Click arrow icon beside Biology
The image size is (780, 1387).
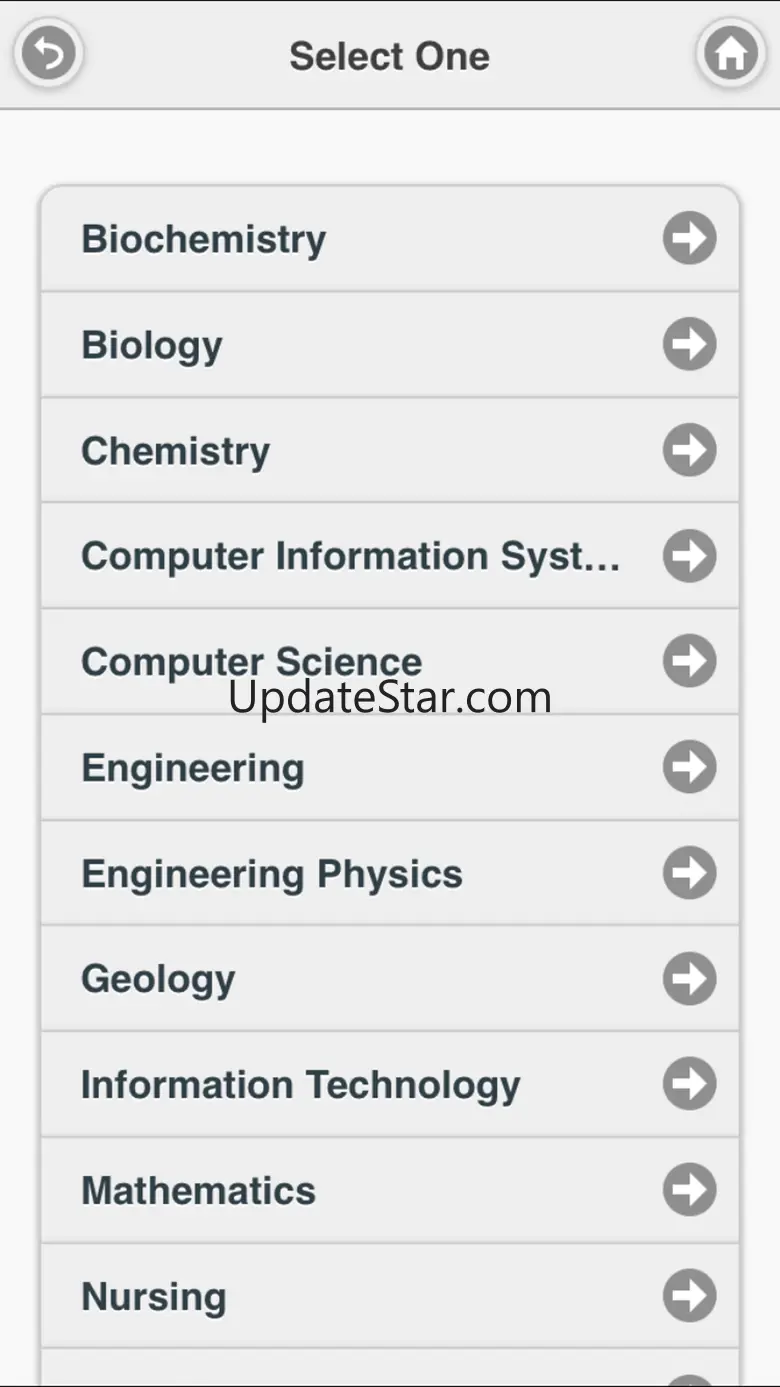point(689,344)
